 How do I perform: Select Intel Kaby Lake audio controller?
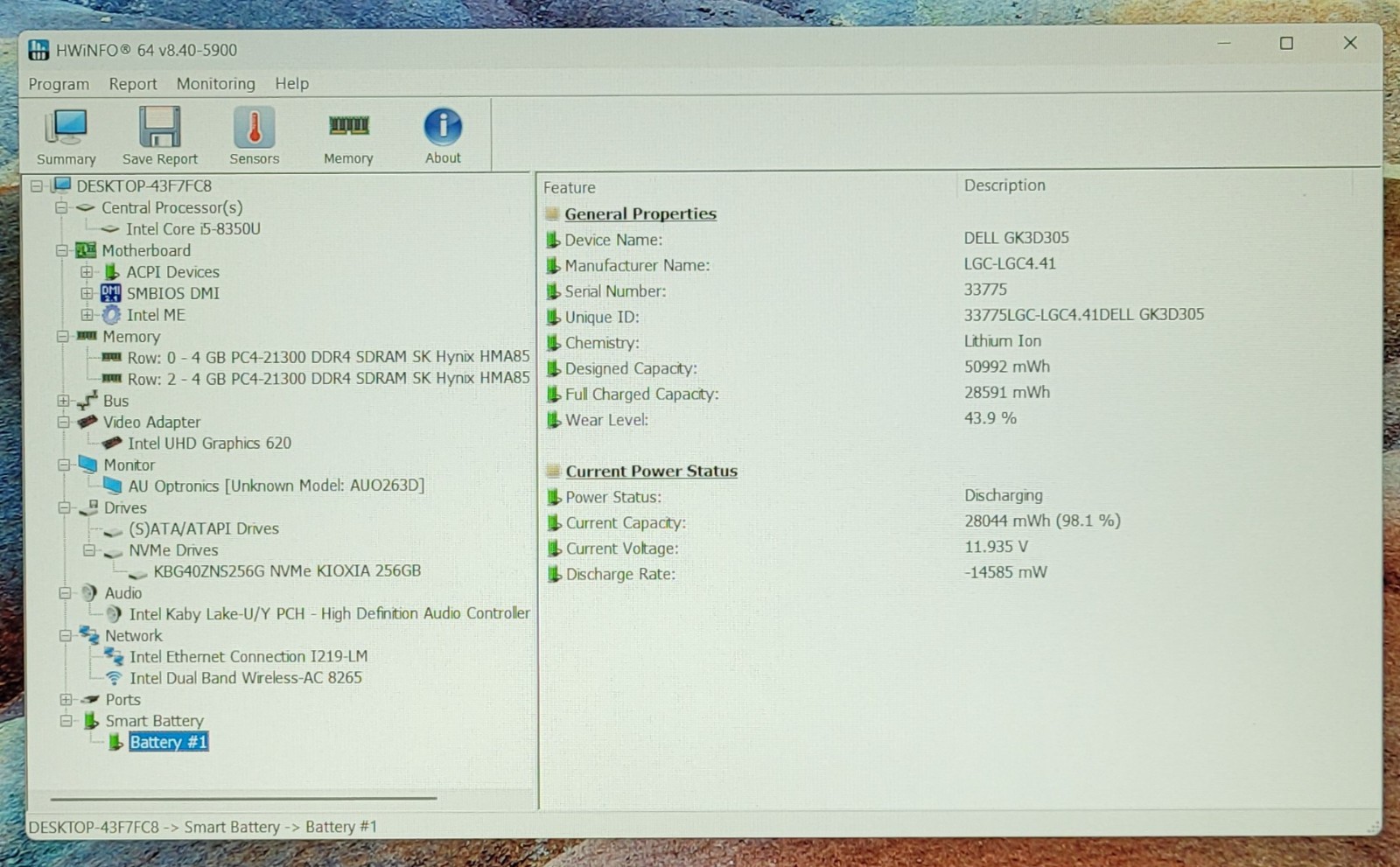330,614
